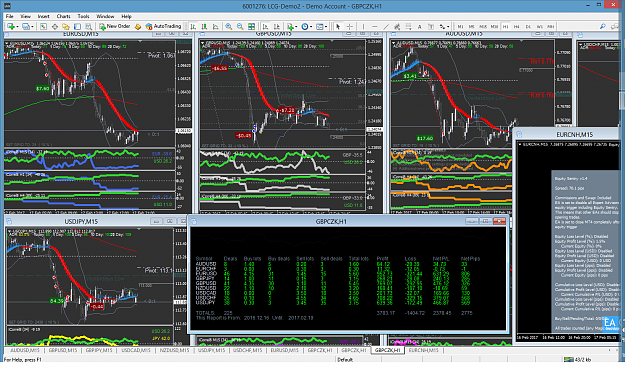Select the Equidistant Channel tool

point(397,27)
